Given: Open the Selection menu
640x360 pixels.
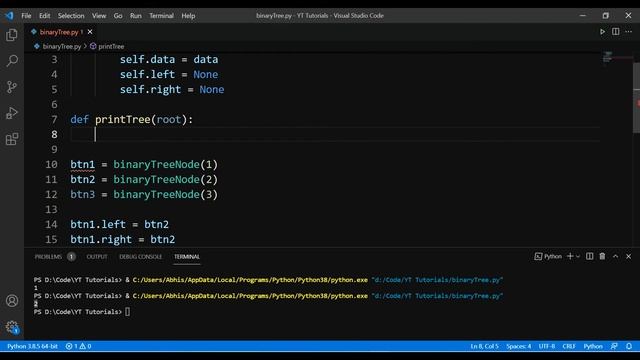Looking at the screenshot, I should tap(71, 16).
